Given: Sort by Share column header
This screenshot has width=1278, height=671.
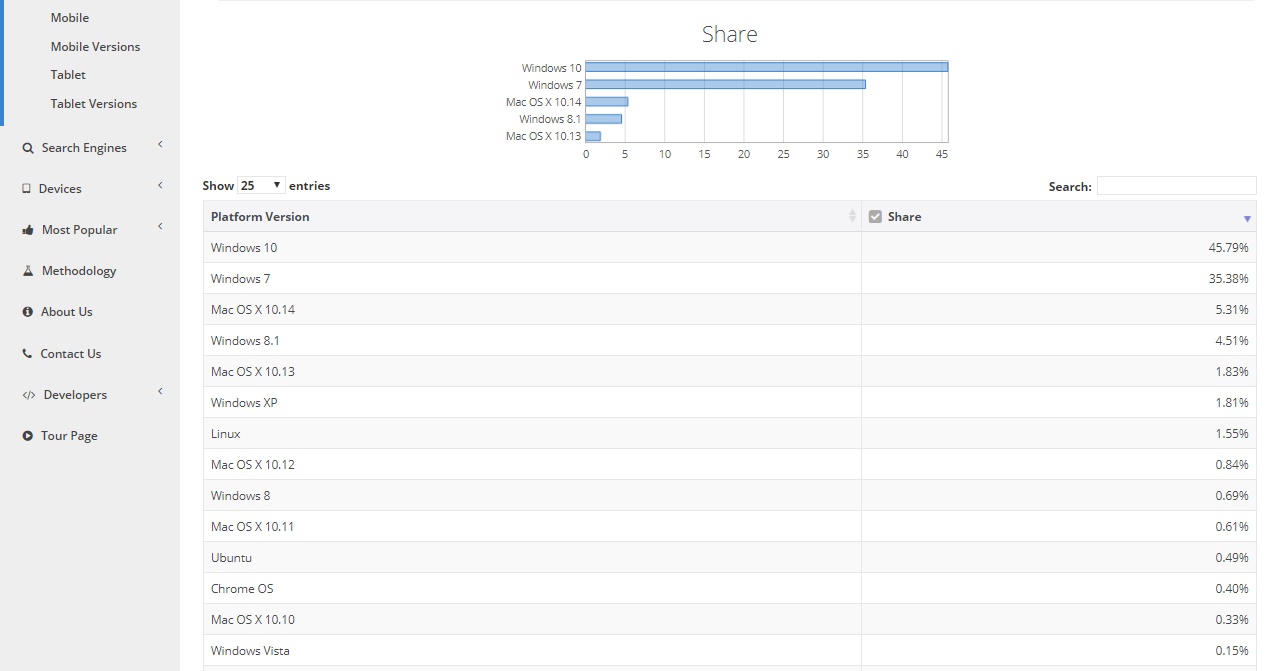Looking at the screenshot, I should click(x=1058, y=216).
